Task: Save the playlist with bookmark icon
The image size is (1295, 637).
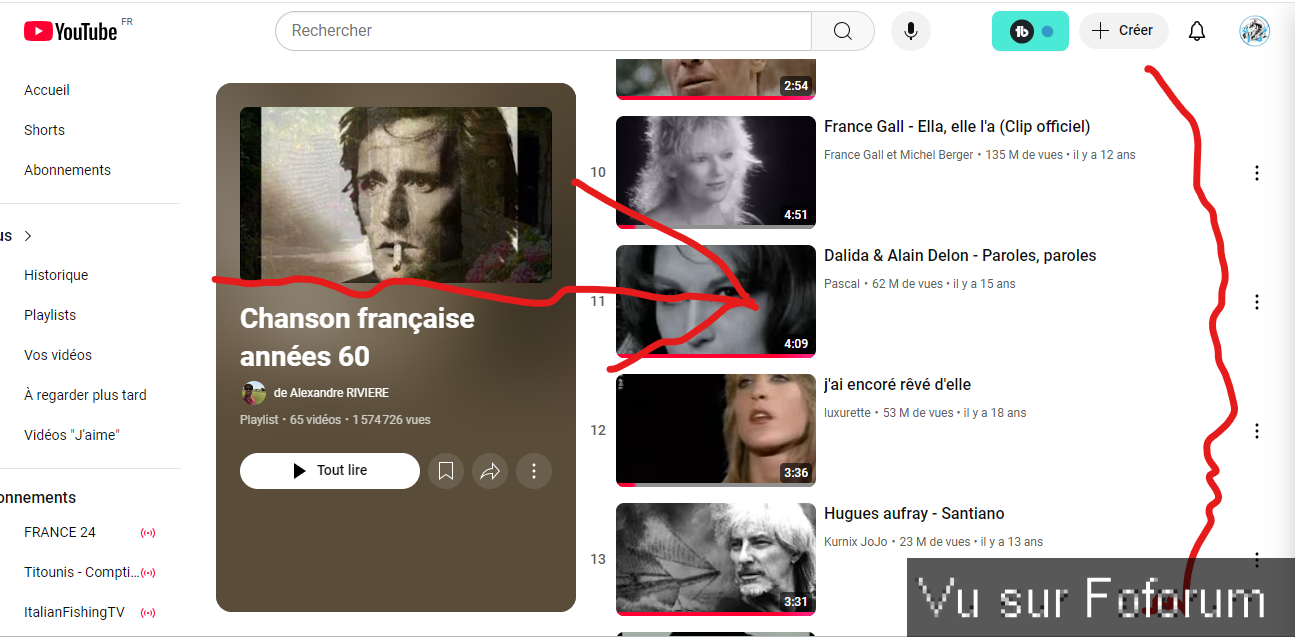Action: 446,471
